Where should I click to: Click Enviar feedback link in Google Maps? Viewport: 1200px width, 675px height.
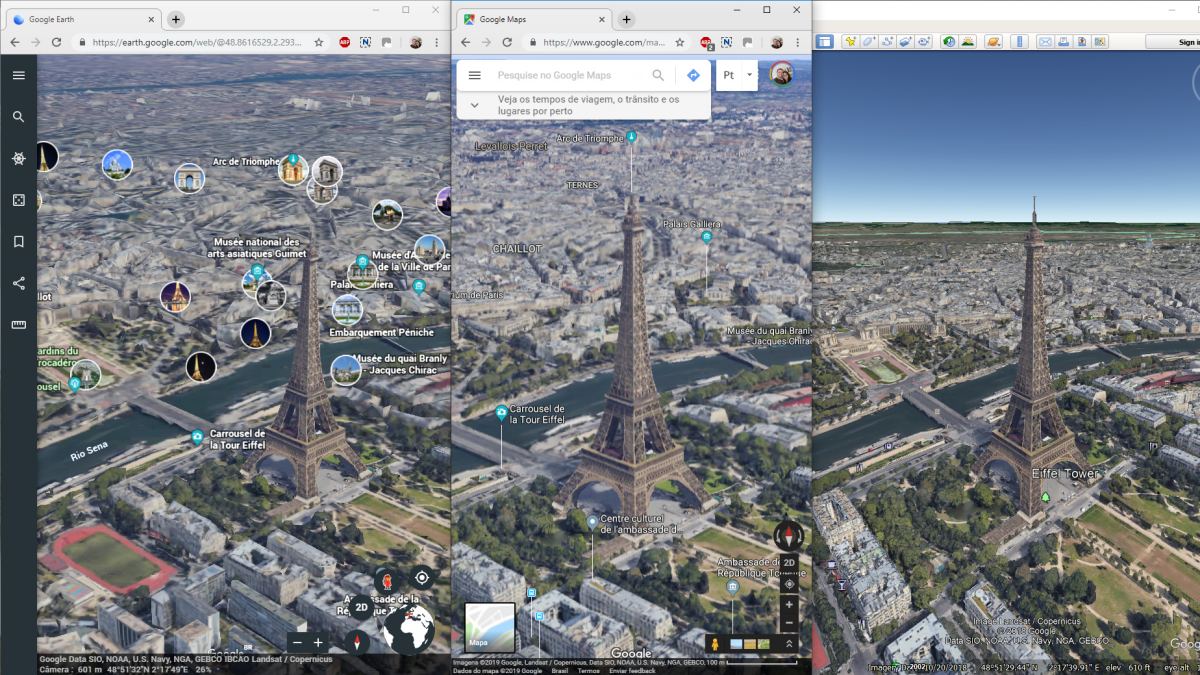click(632, 670)
